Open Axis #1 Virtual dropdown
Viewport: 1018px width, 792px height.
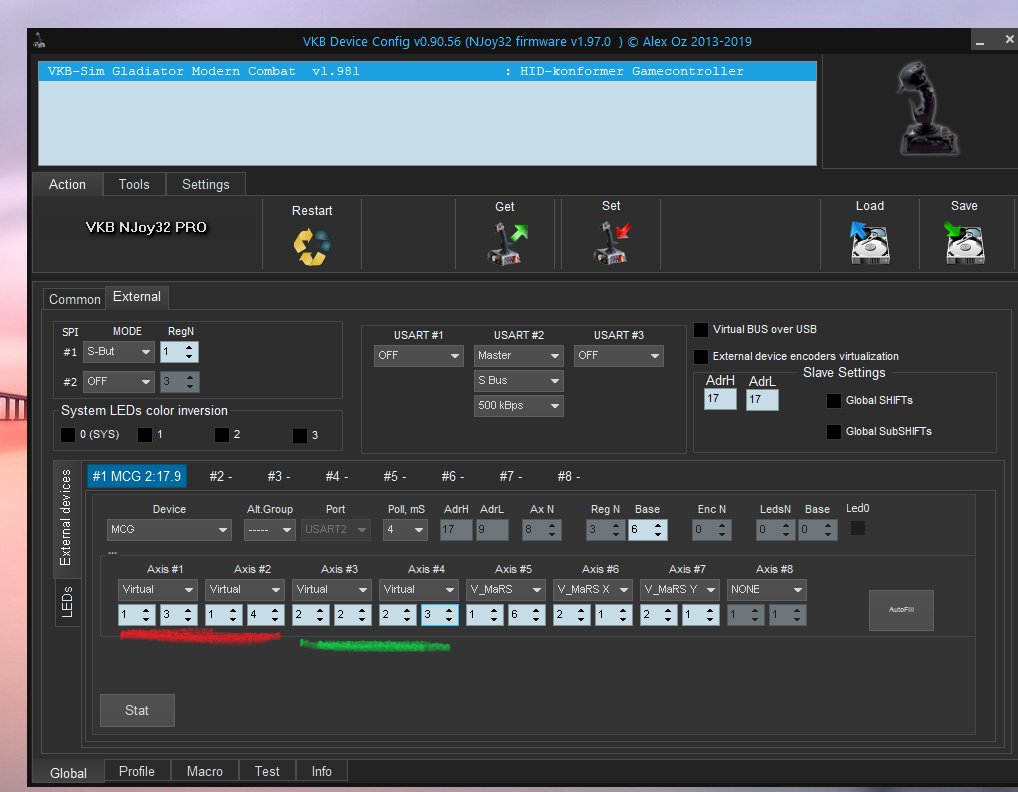click(157, 589)
